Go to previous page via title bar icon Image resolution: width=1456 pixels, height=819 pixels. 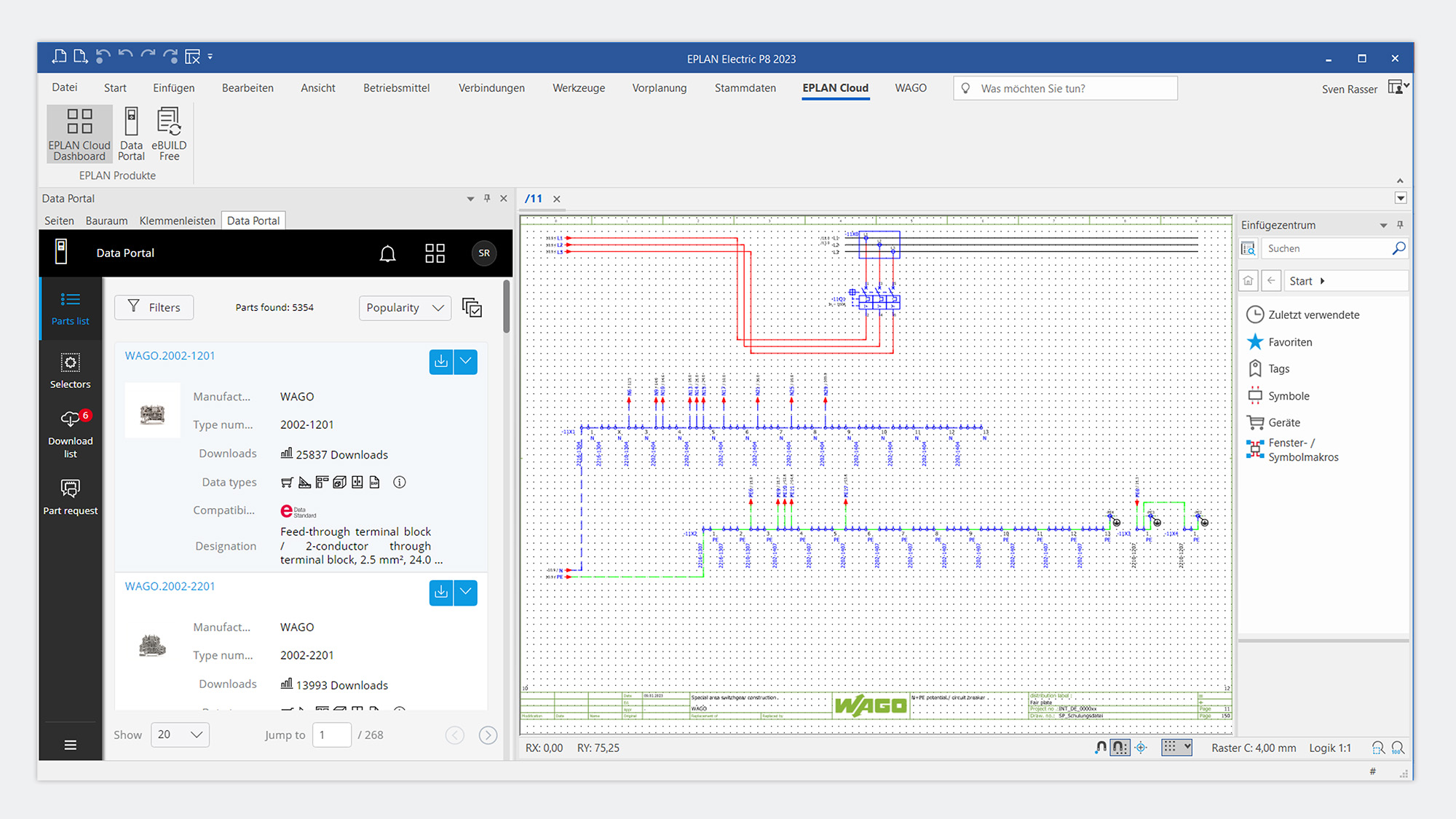60,57
